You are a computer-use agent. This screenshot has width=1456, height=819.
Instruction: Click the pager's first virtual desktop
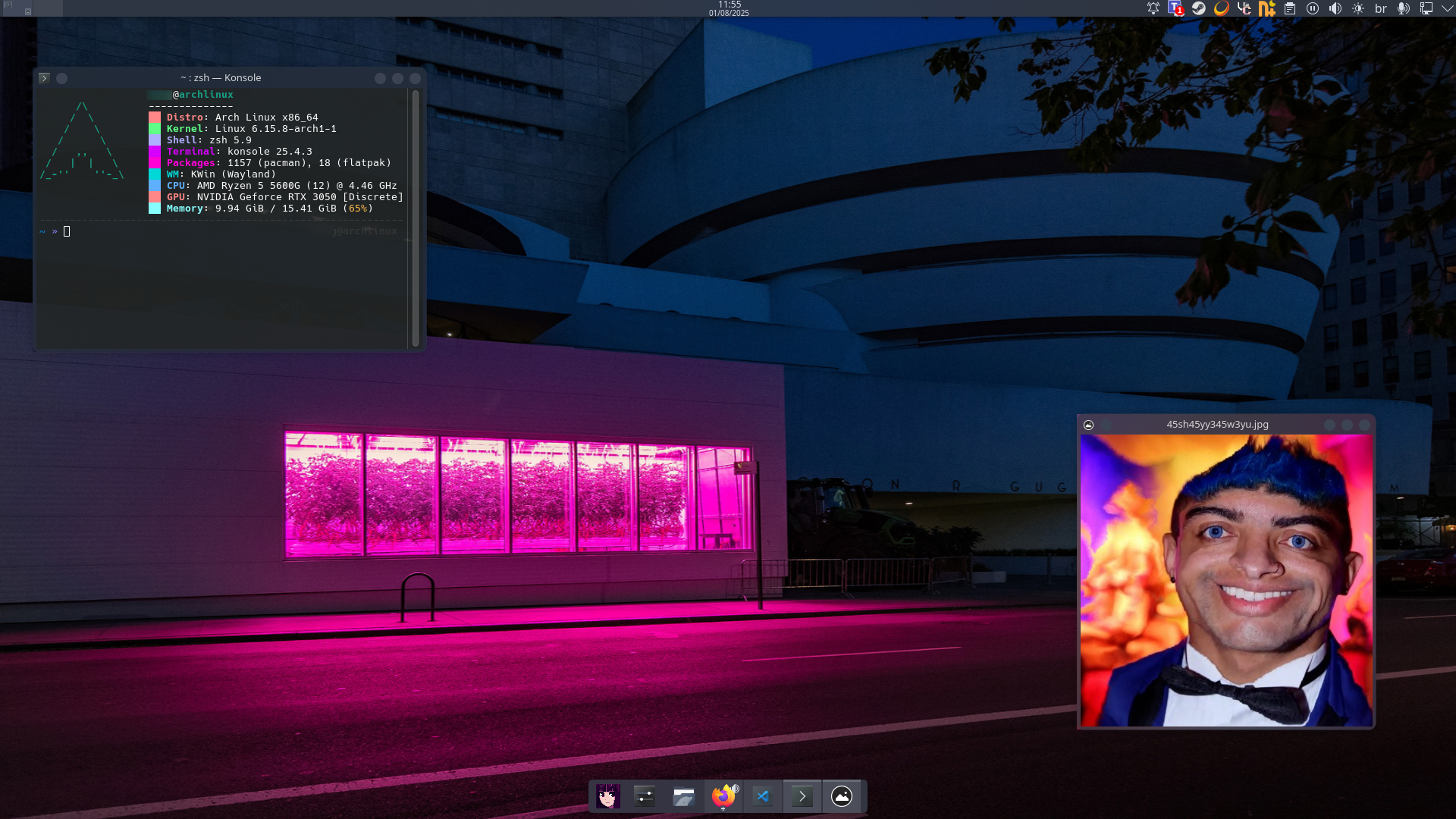[16, 8]
